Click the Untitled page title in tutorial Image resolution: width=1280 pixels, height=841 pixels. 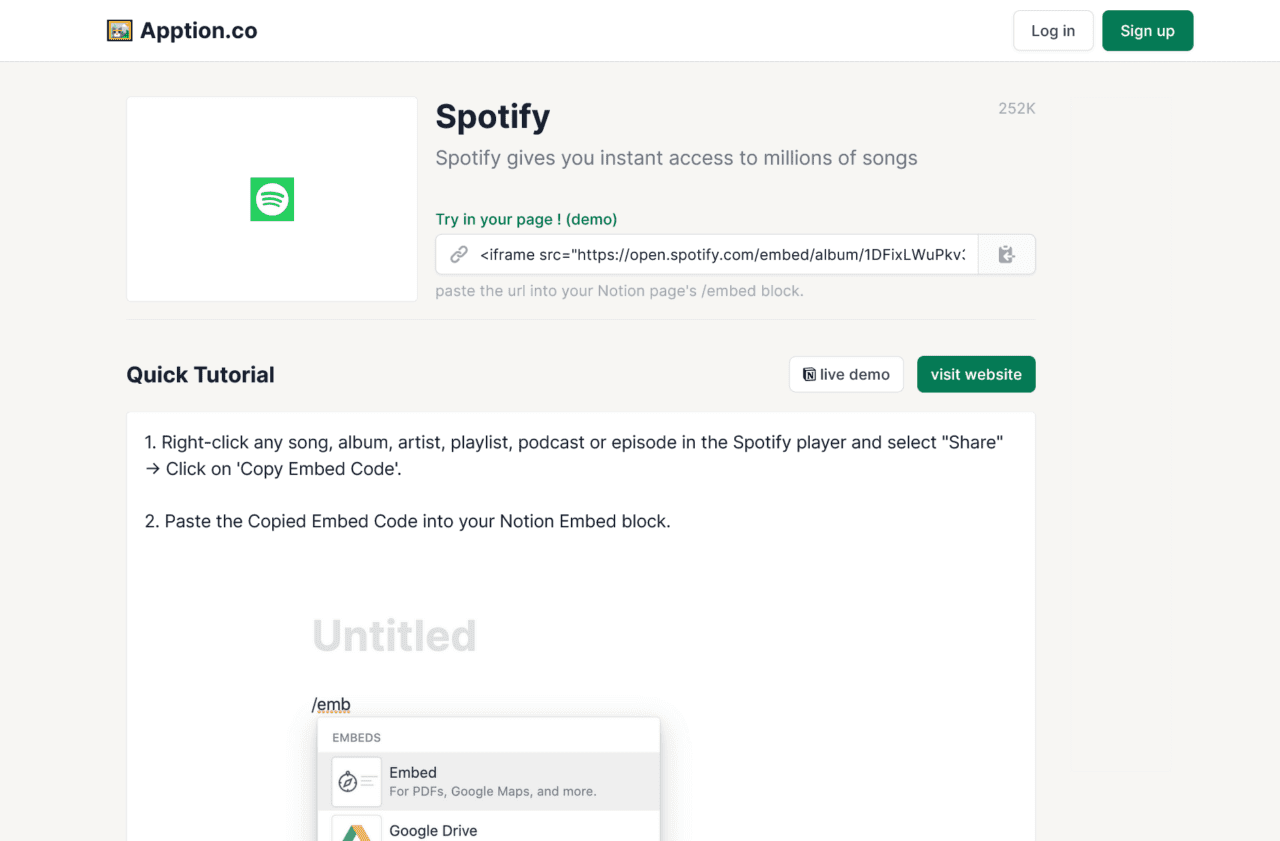(x=394, y=636)
